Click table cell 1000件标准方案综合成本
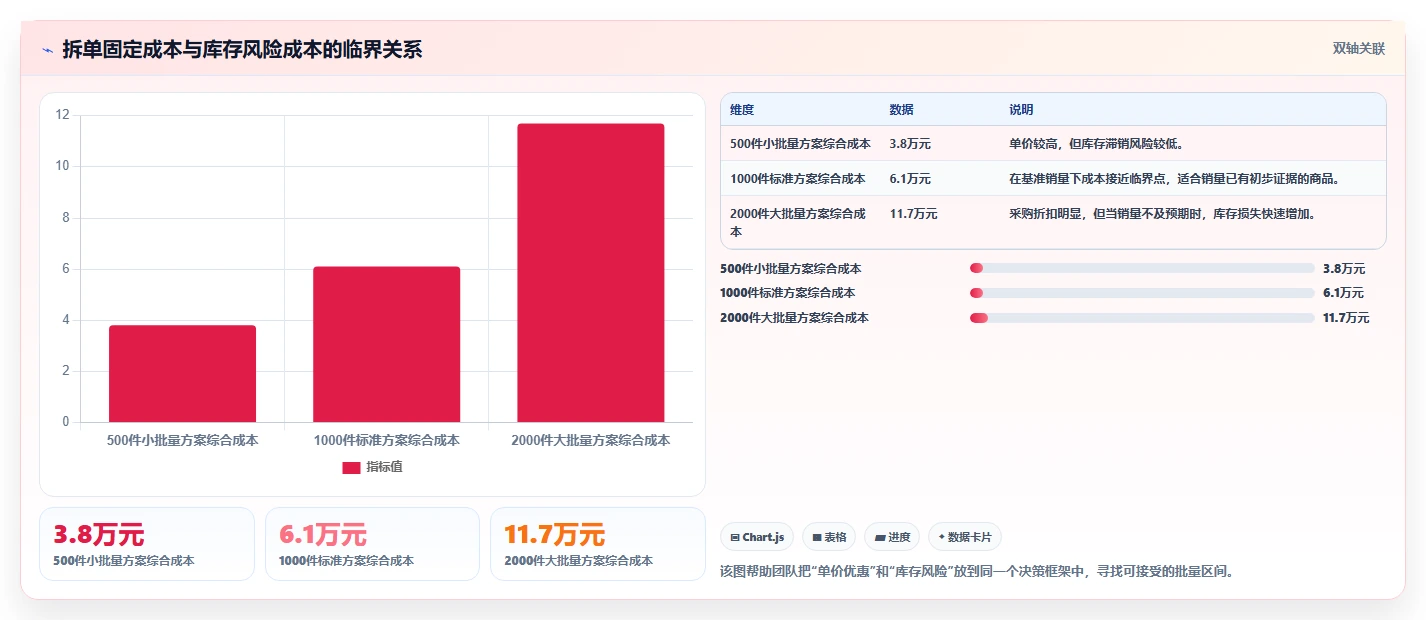Viewport: 1426px width, 620px height. [798, 179]
